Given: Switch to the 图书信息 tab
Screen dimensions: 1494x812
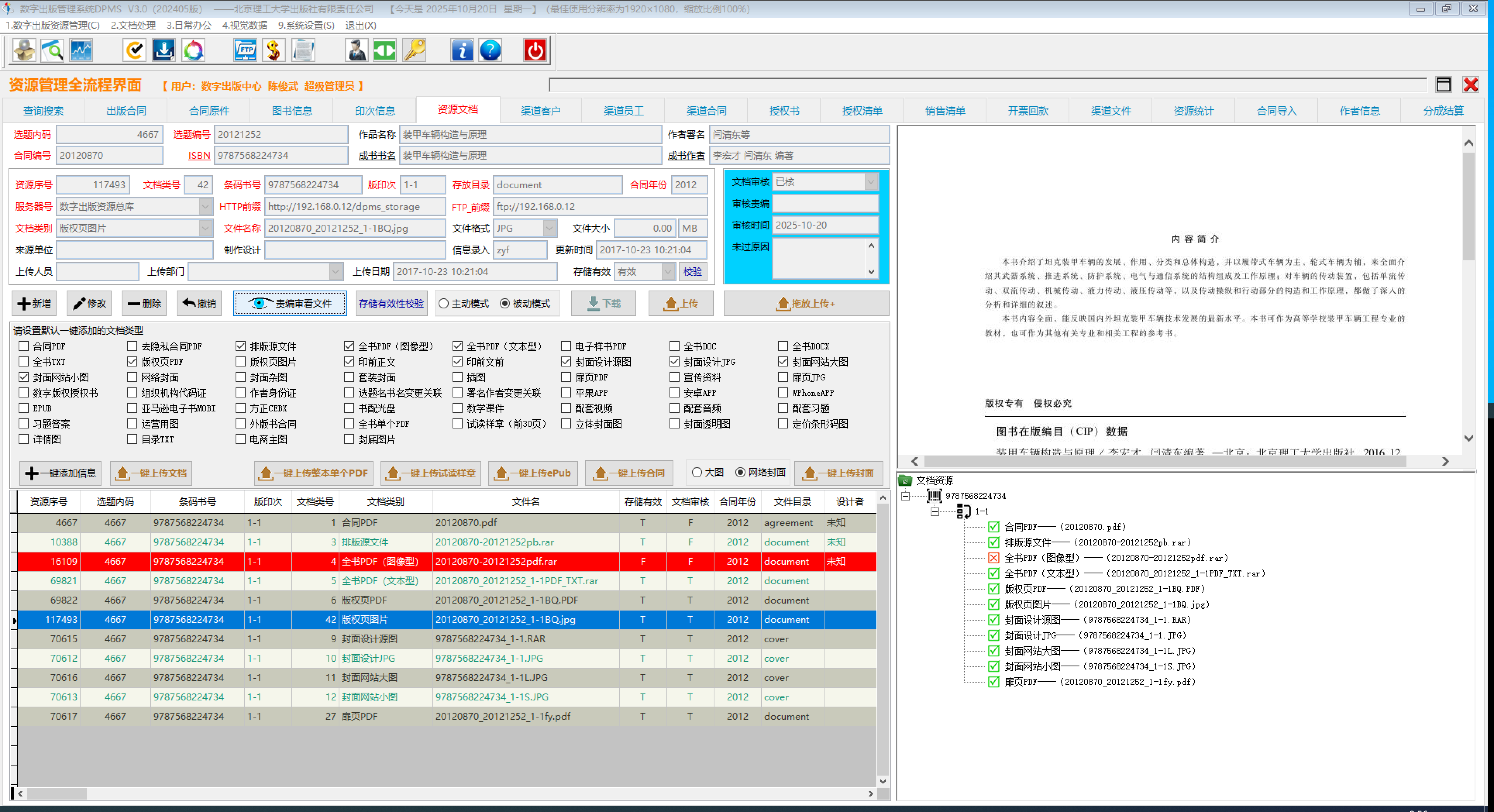Looking at the screenshot, I should coord(292,110).
